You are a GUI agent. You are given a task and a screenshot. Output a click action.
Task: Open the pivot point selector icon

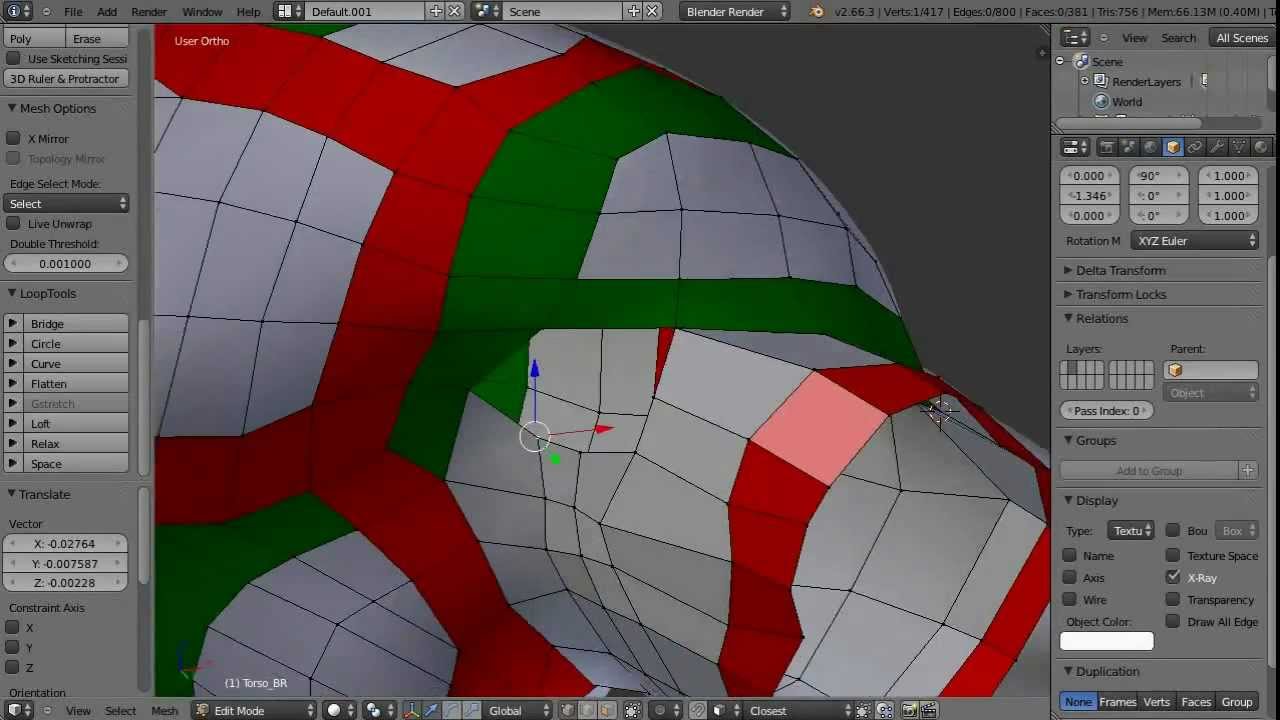[379, 710]
